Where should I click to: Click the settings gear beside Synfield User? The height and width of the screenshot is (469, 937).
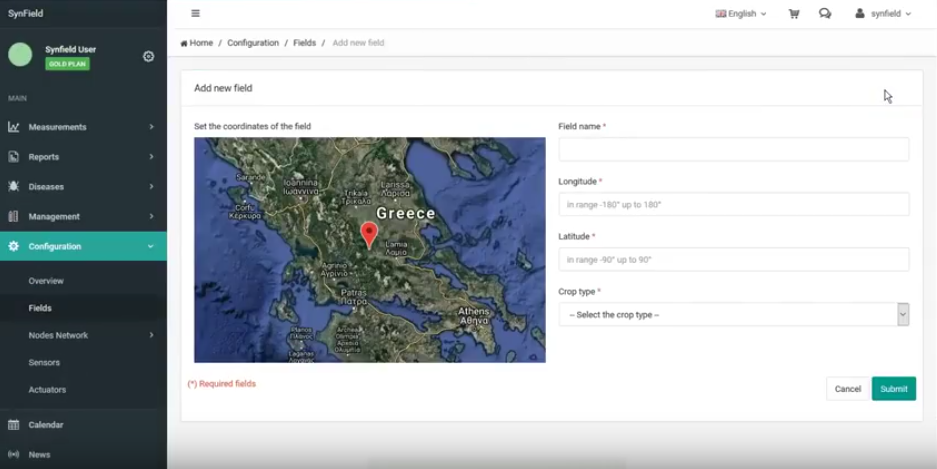[149, 57]
